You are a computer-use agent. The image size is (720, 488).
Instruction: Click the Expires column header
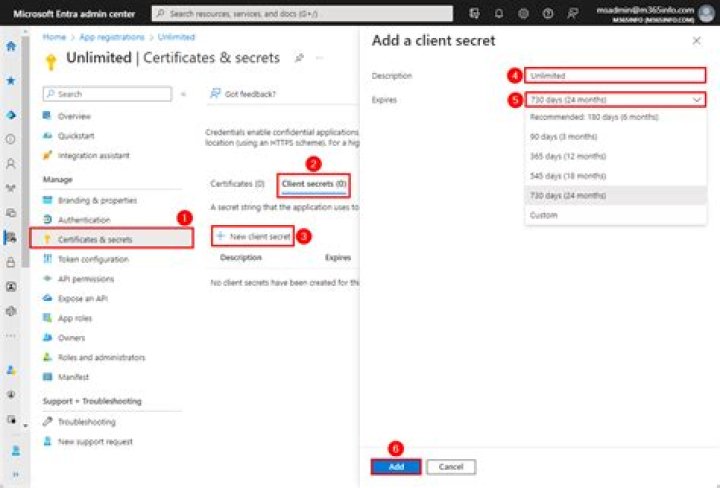click(338, 258)
